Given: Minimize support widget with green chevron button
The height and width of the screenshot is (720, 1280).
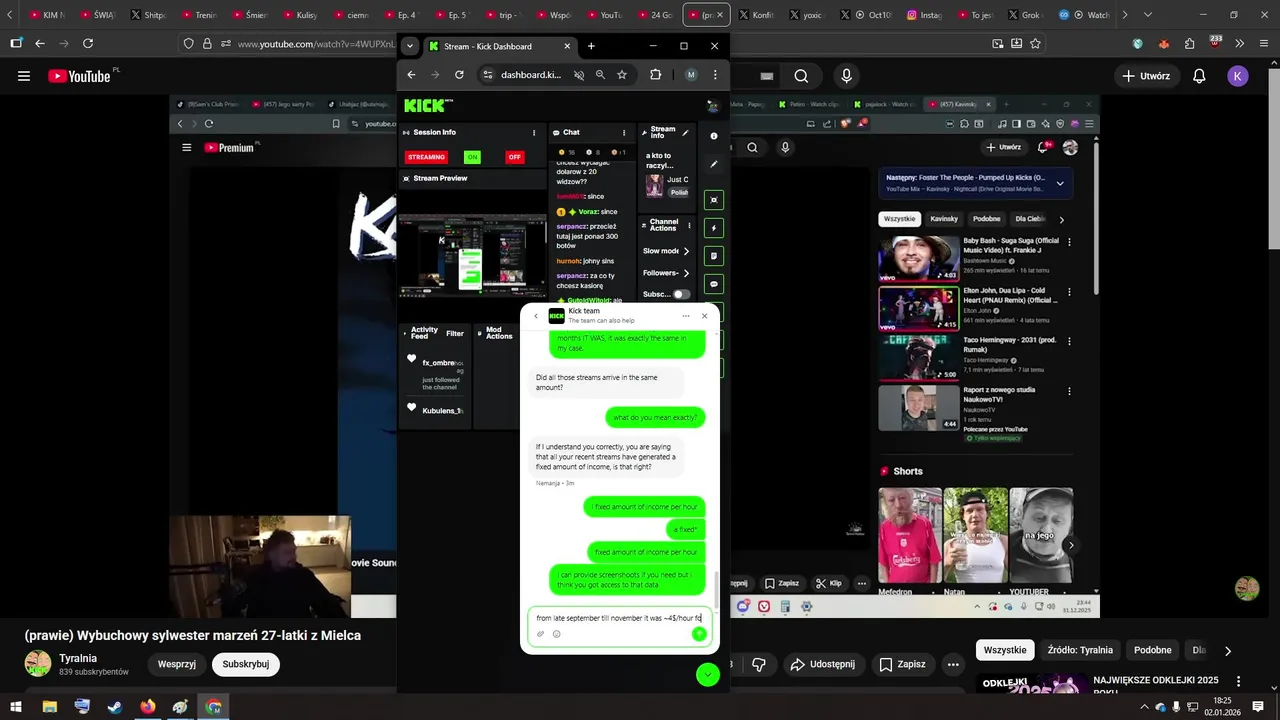Looking at the screenshot, I should coord(708,675).
